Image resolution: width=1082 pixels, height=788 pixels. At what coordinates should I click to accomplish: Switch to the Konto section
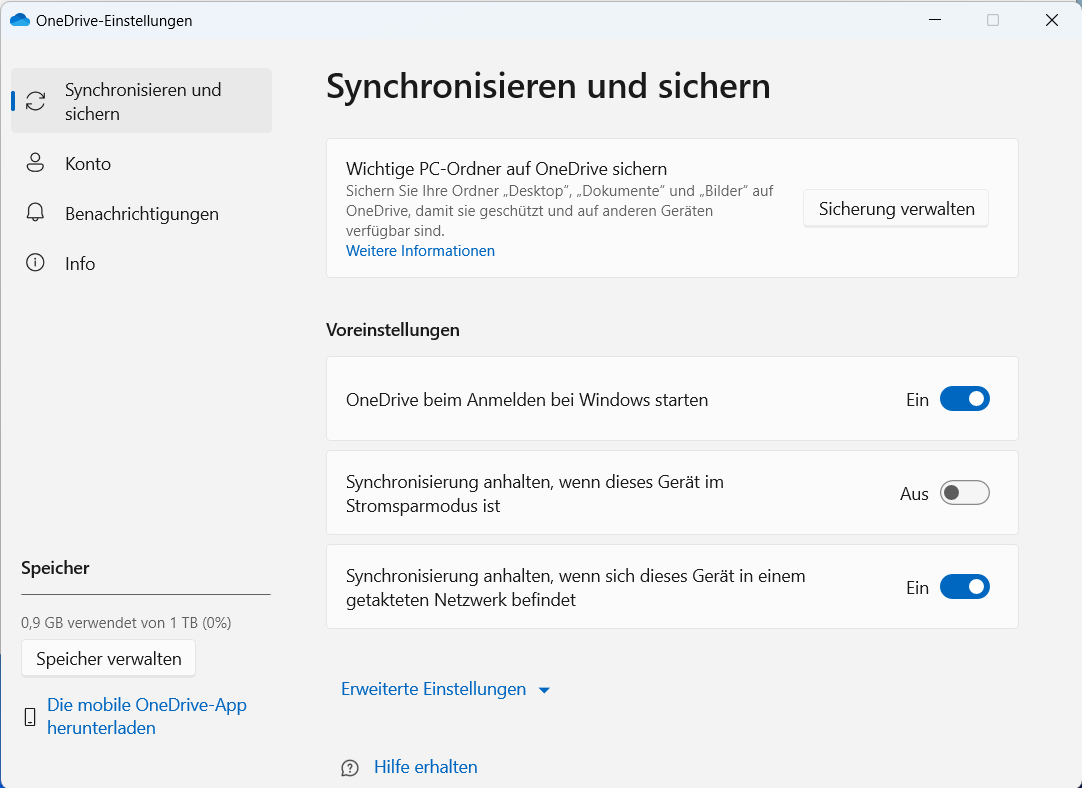86,163
